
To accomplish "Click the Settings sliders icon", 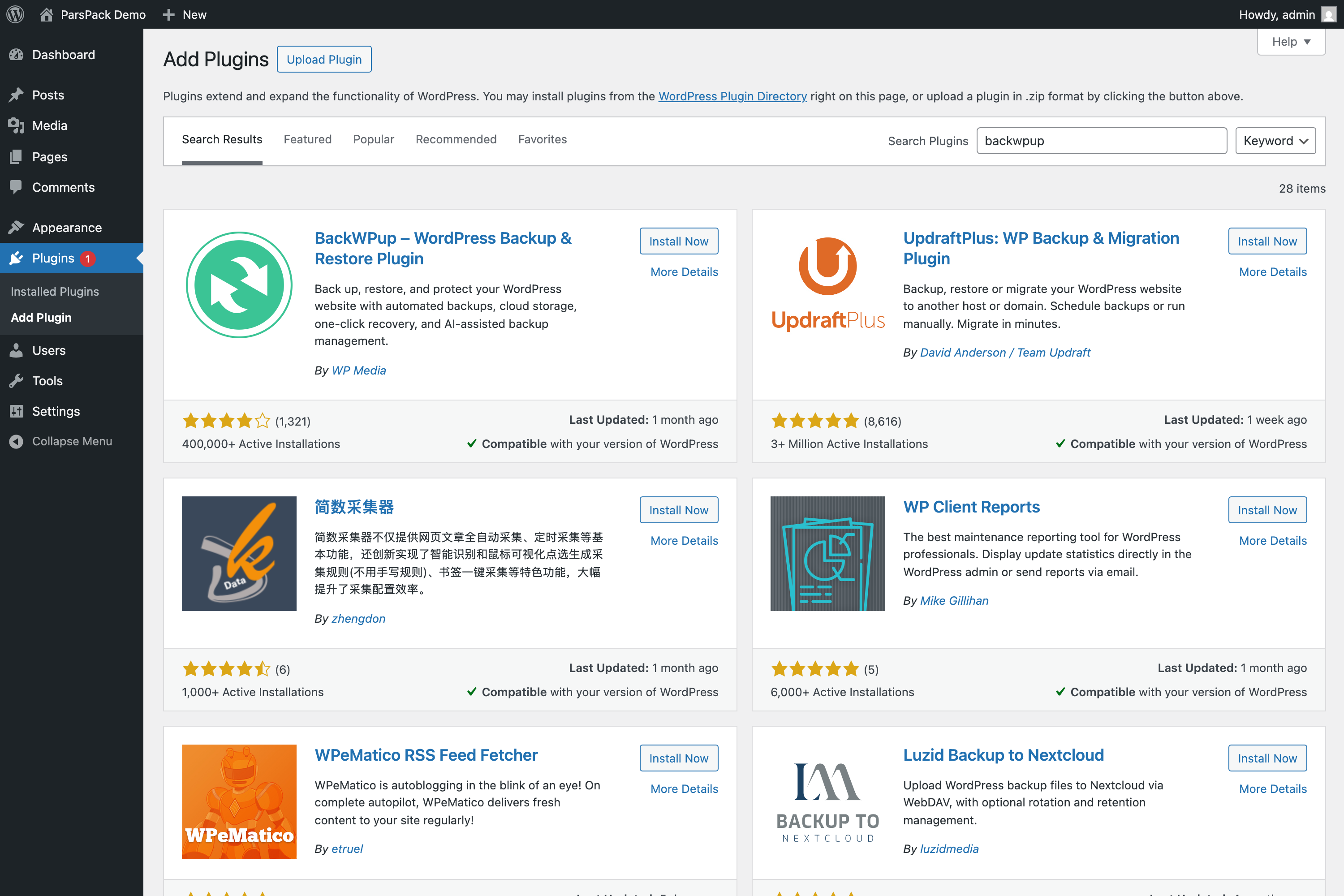I will tap(17, 411).
